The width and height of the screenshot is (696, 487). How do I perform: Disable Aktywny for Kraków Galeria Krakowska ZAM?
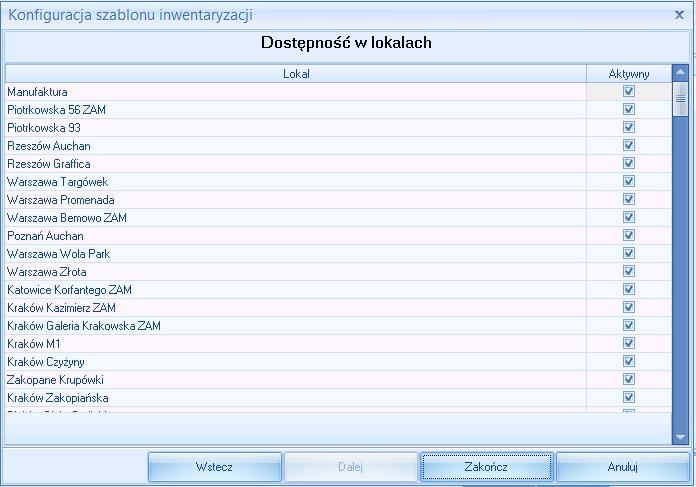pos(629,325)
